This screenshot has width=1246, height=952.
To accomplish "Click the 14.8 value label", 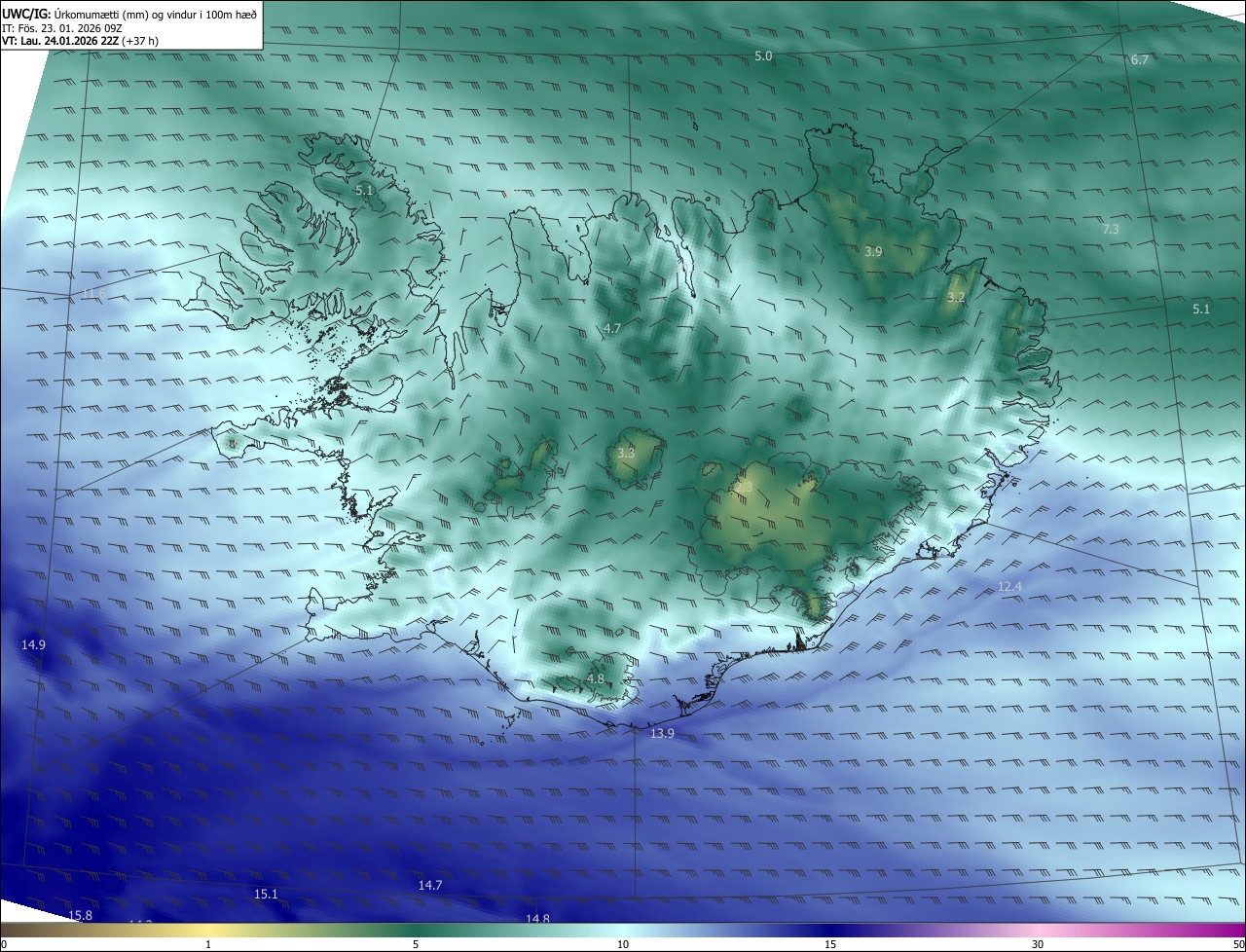I will click(537, 918).
